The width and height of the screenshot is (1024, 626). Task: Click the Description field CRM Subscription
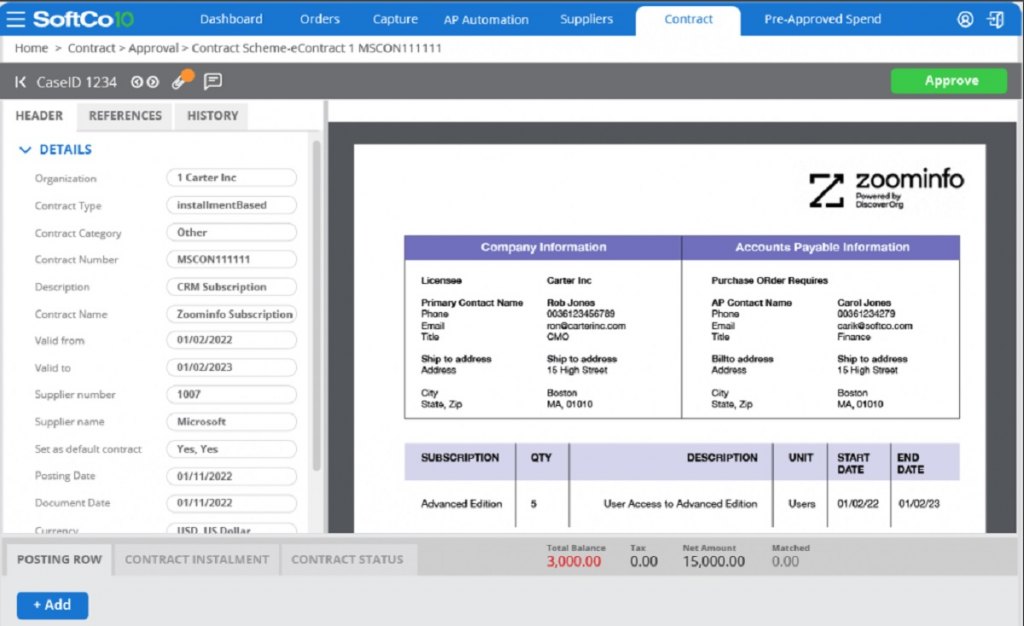click(x=231, y=287)
